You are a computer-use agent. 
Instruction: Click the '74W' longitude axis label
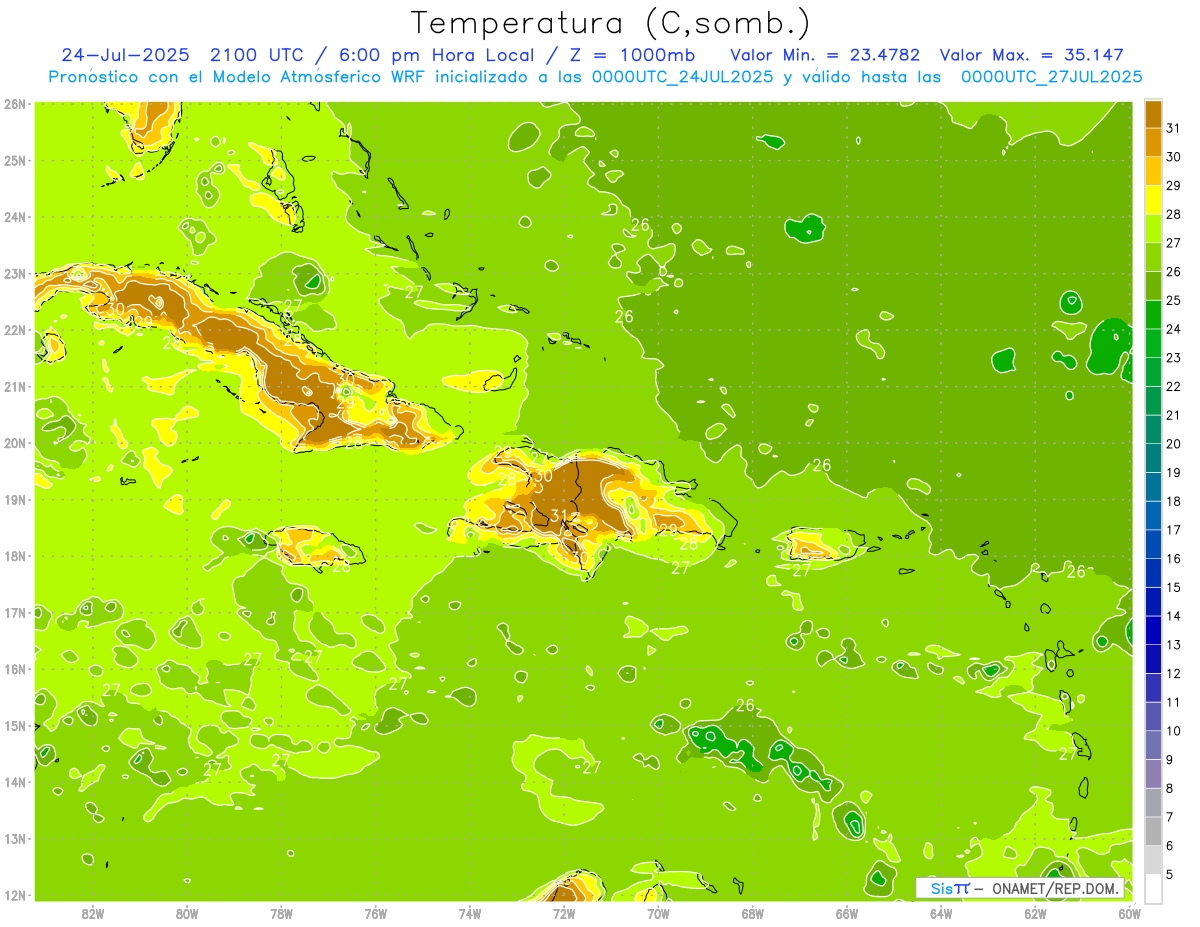click(x=469, y=914)
